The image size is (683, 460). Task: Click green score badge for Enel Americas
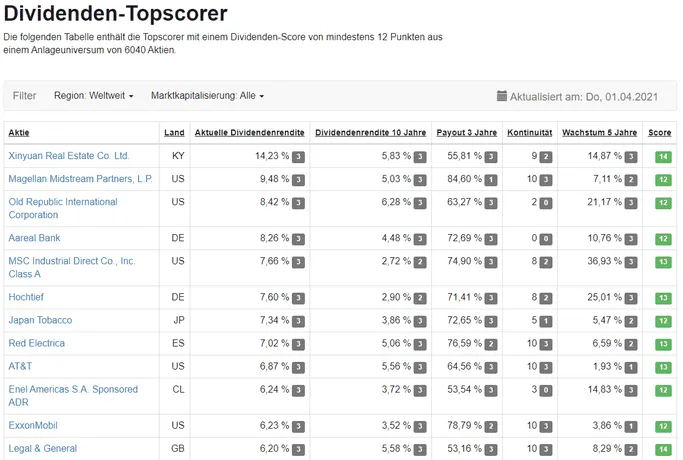(x=663, y=390)
